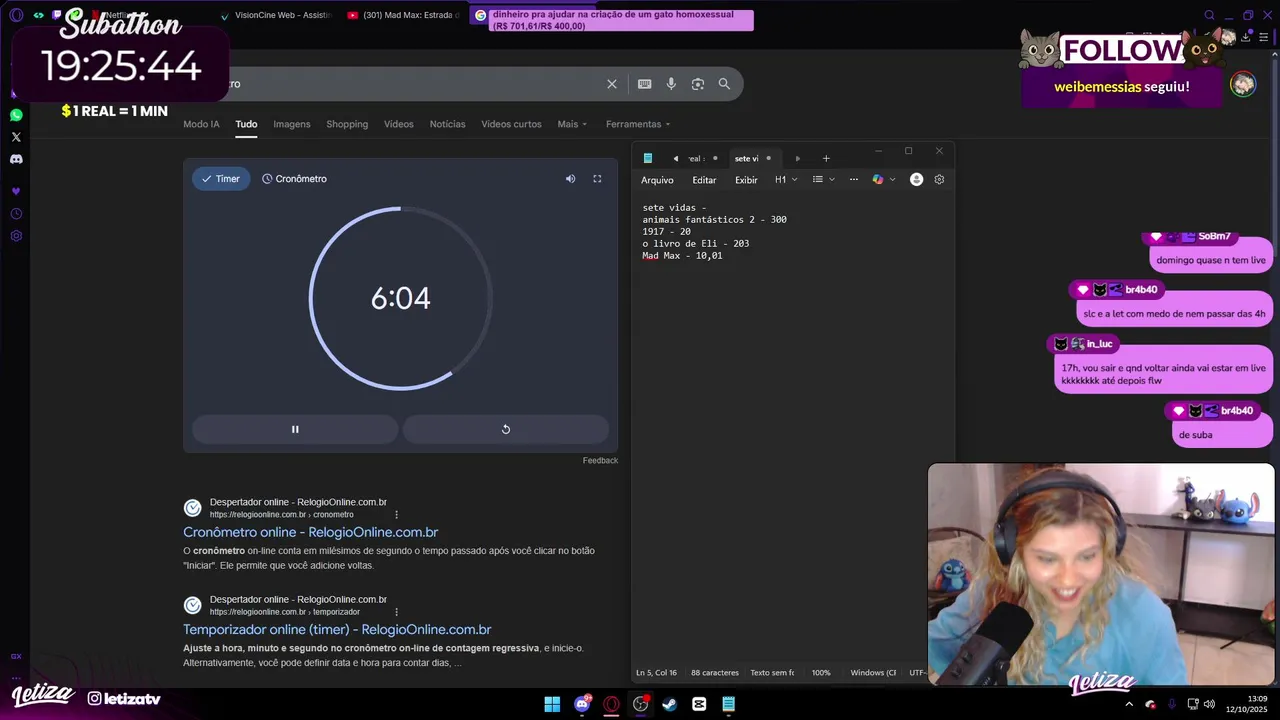Open WhatsApp in the browser sidebar
The width and height of the screenshot is (1280, 720).
coord(16,115)
